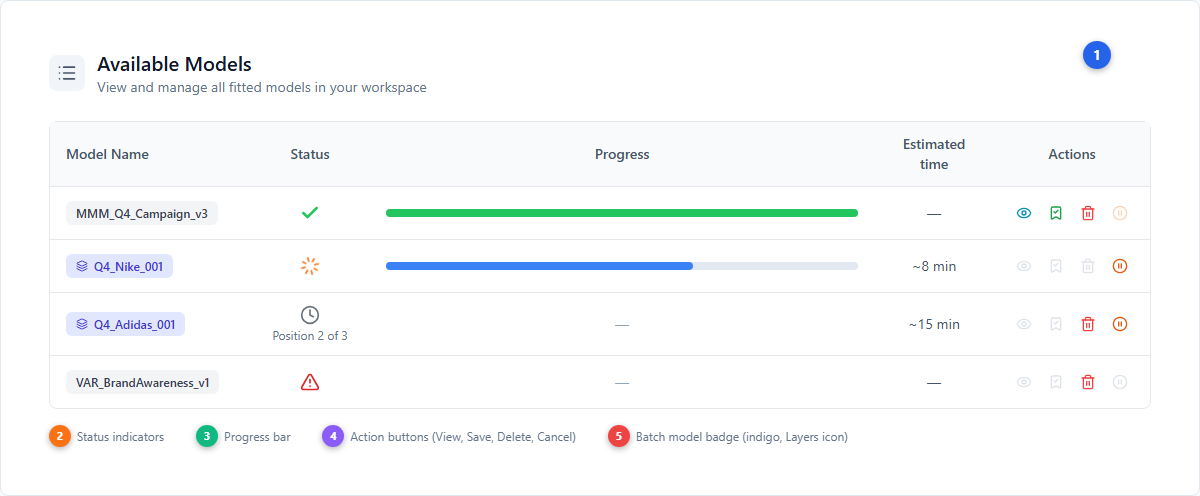
Task: Click the clock queue icon for Q4_Adidas_001
Action: point(310,315)
